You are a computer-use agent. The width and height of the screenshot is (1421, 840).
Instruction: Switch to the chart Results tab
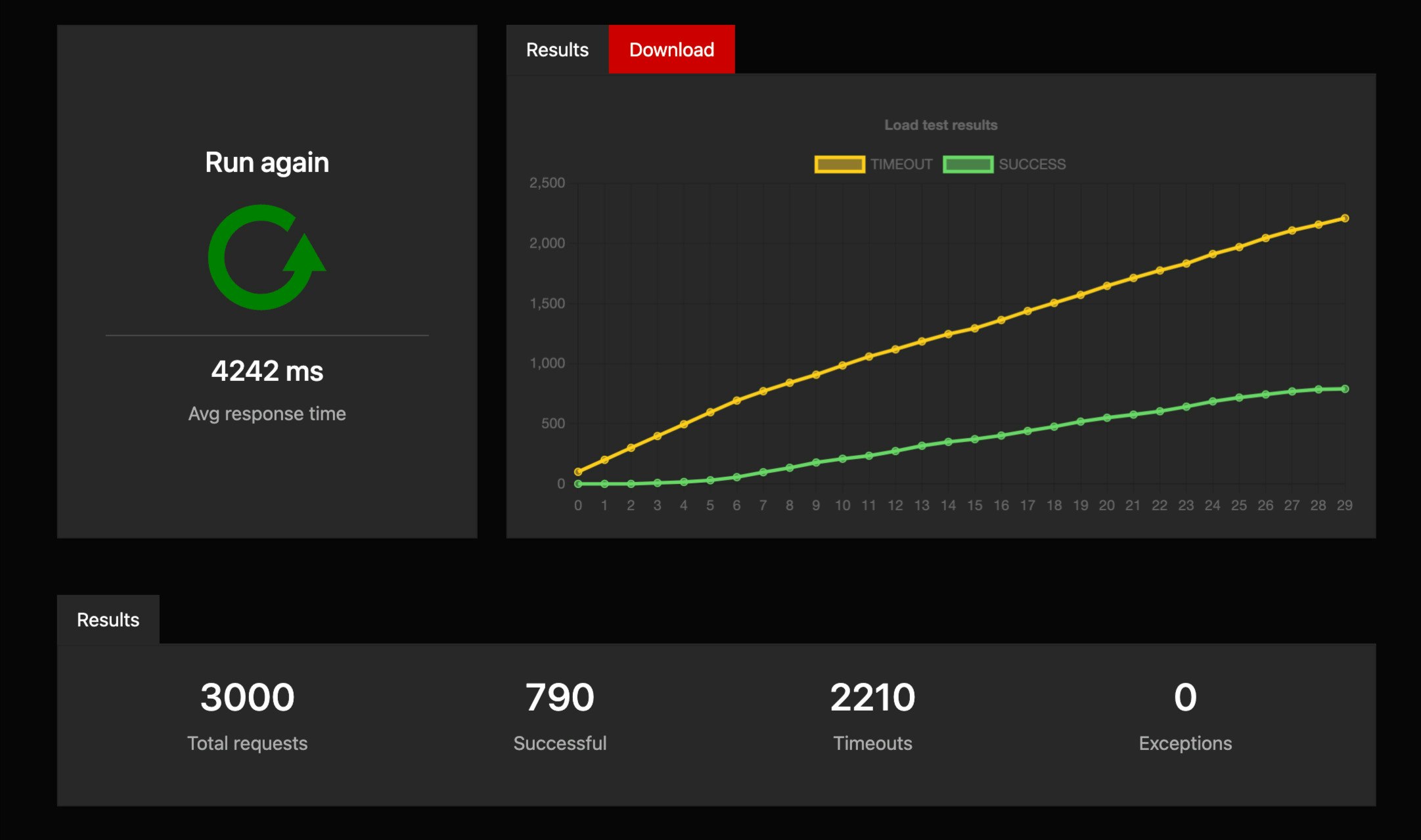pos(557,50)
